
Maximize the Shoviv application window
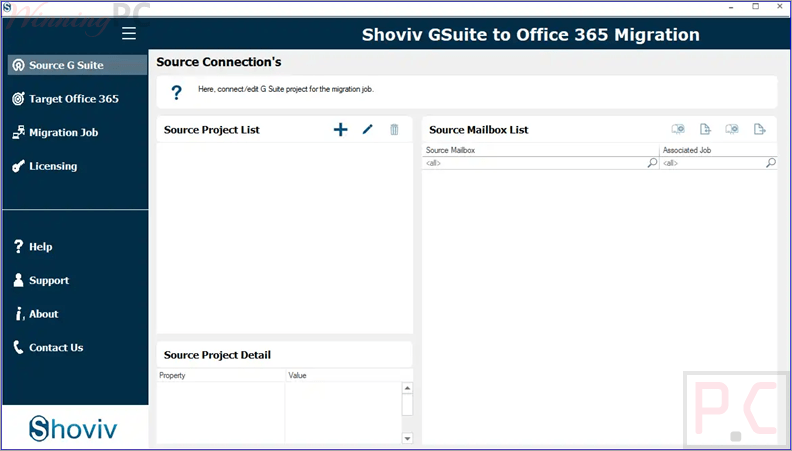(x=756, y=7)
